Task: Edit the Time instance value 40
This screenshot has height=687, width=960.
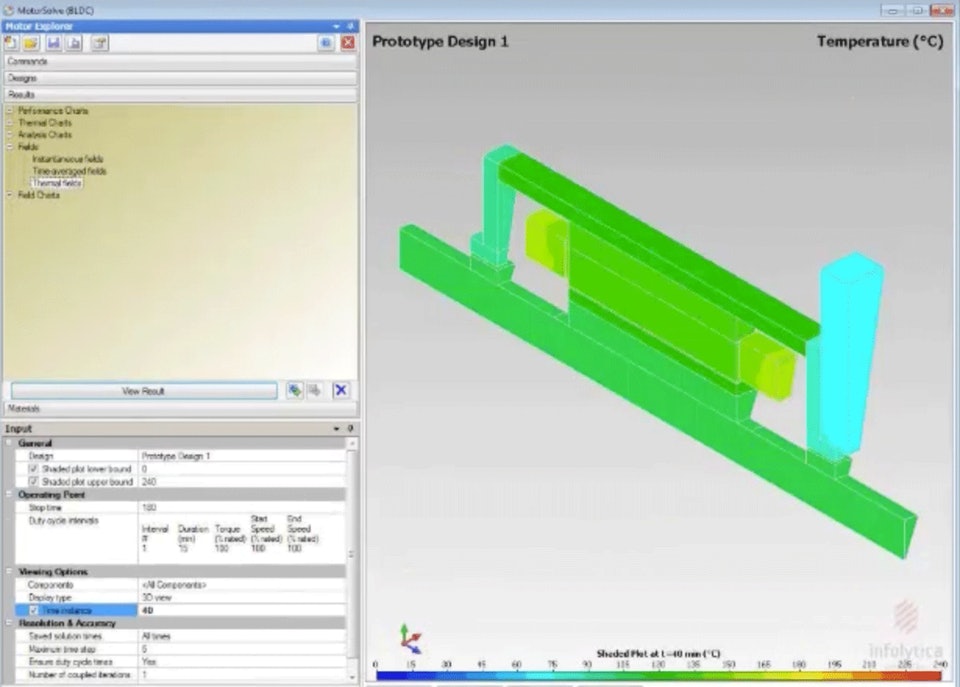Action: tap(242, 610)
